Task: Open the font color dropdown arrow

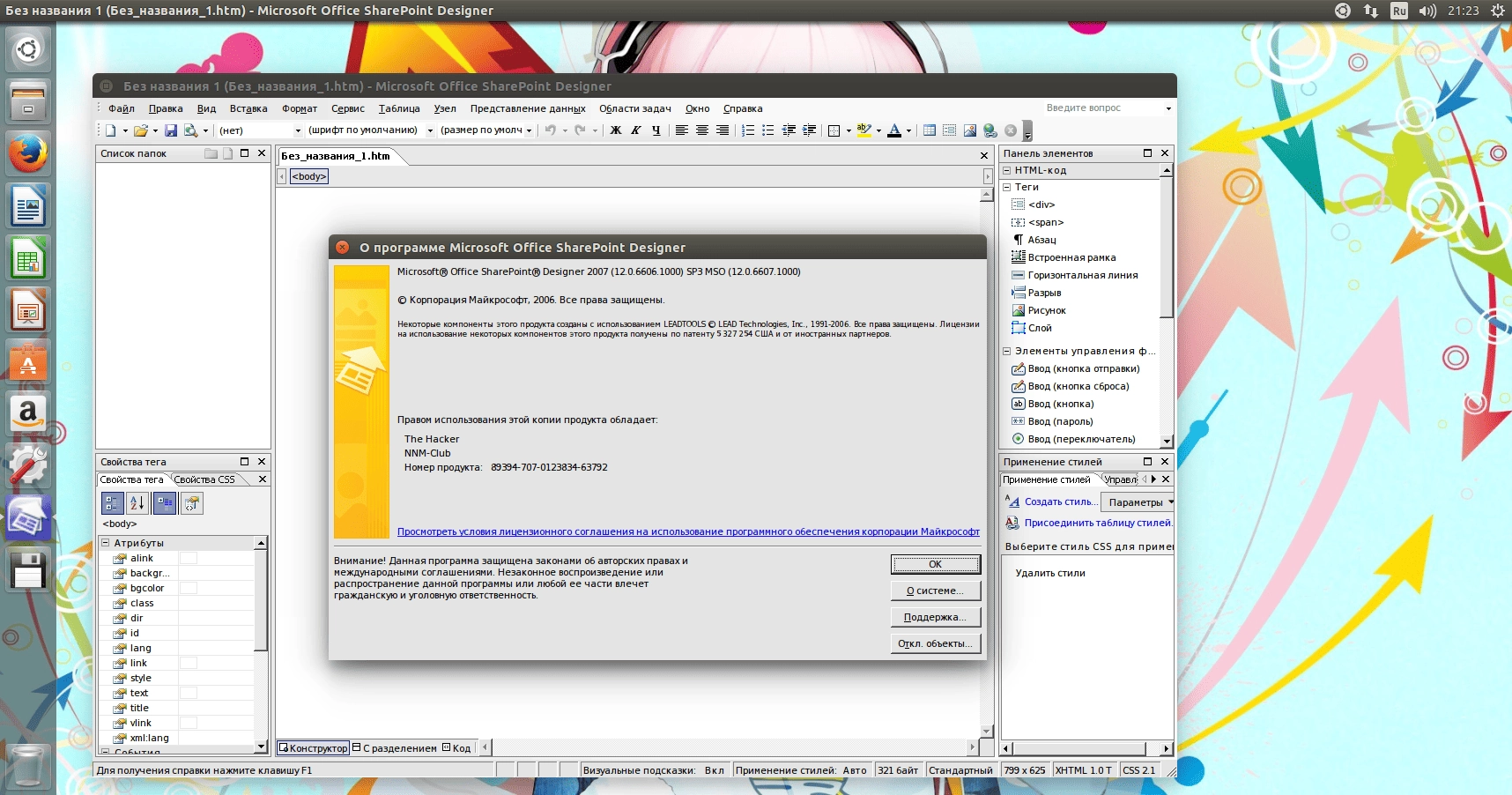Action: coord(908,131)
